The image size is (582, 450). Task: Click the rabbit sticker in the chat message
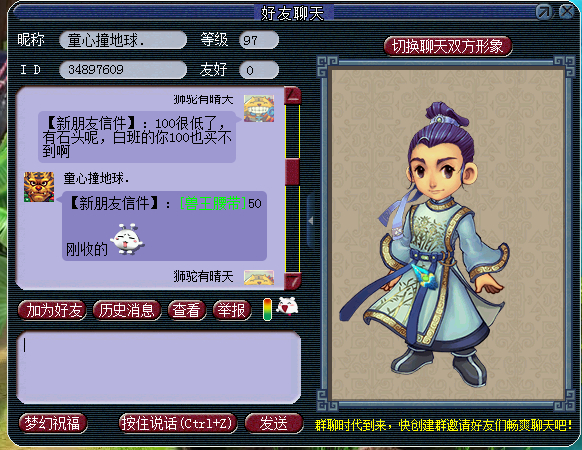(x=127, y=239)
